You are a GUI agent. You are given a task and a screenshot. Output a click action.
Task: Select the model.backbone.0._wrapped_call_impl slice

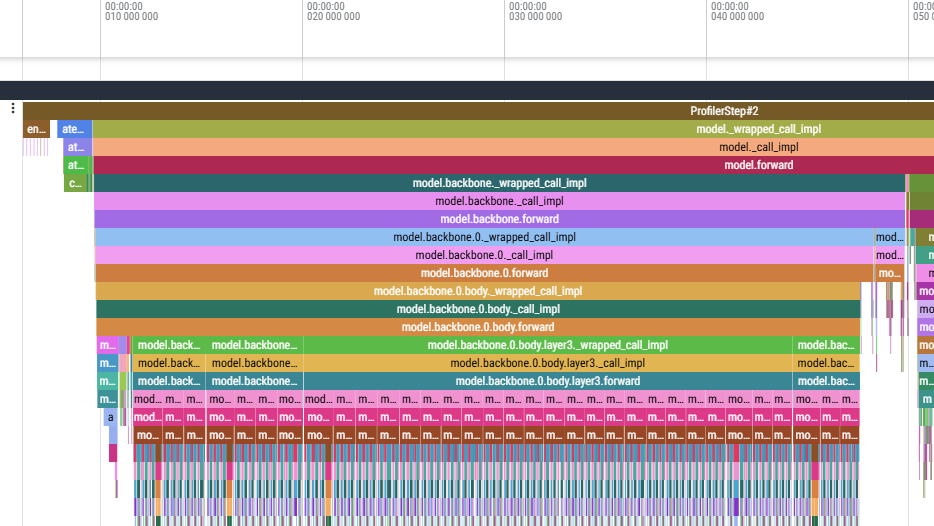click(484, 237)
